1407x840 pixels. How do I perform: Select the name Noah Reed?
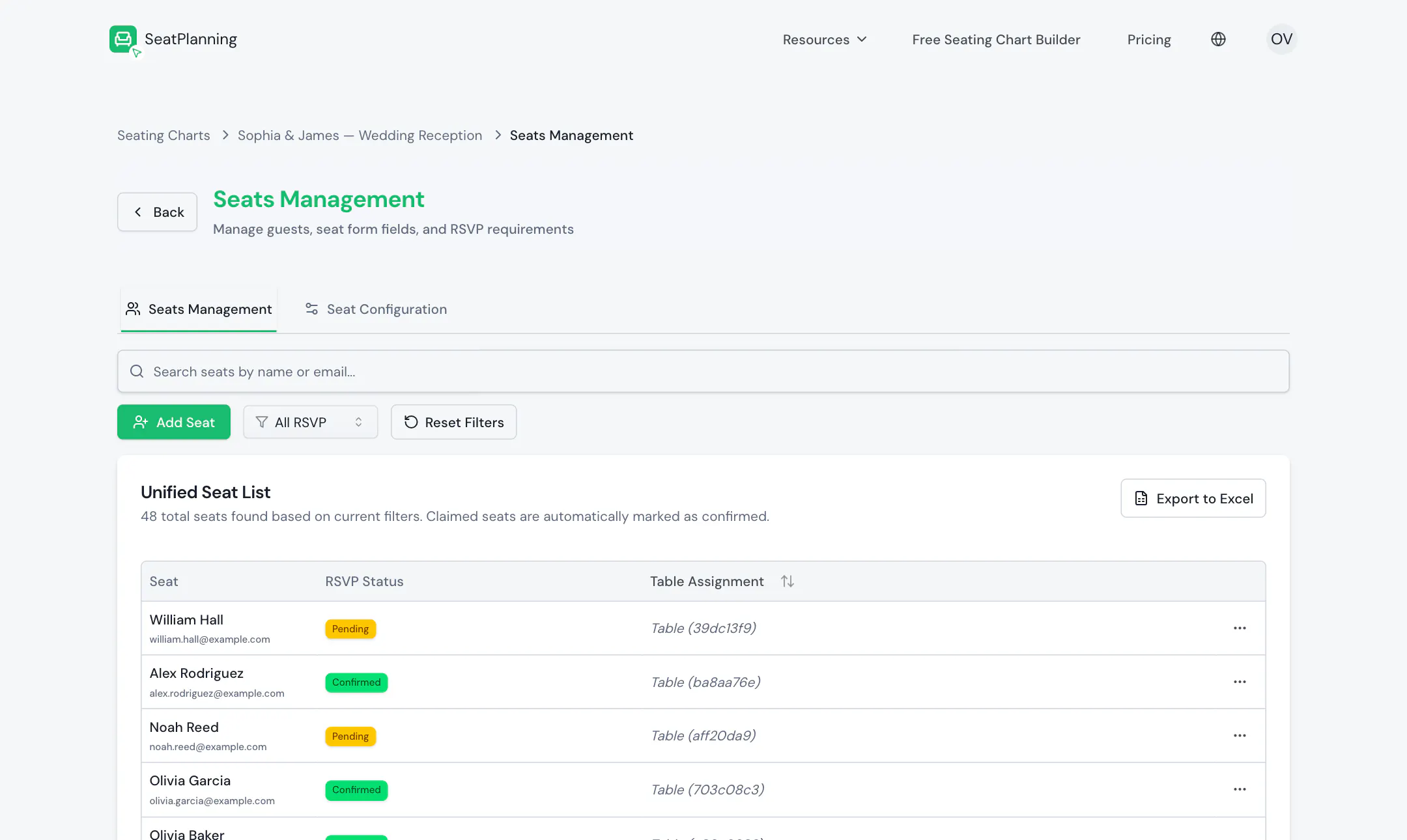coord(184,727)
